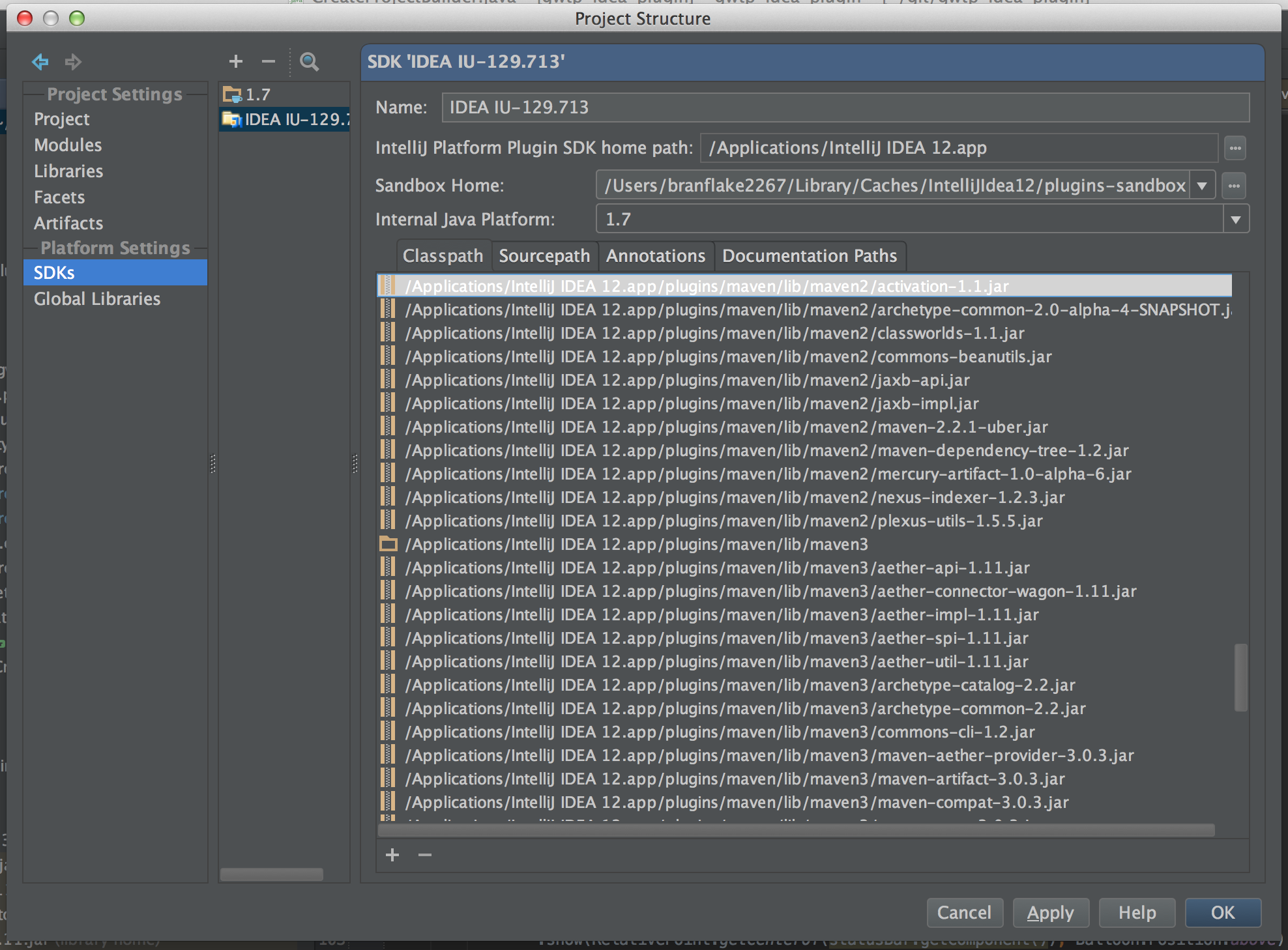Viewport: 1288px width, 950px height.
Task: Select archetype-catalog-2.2.jar row
Action: coord(804,685)
